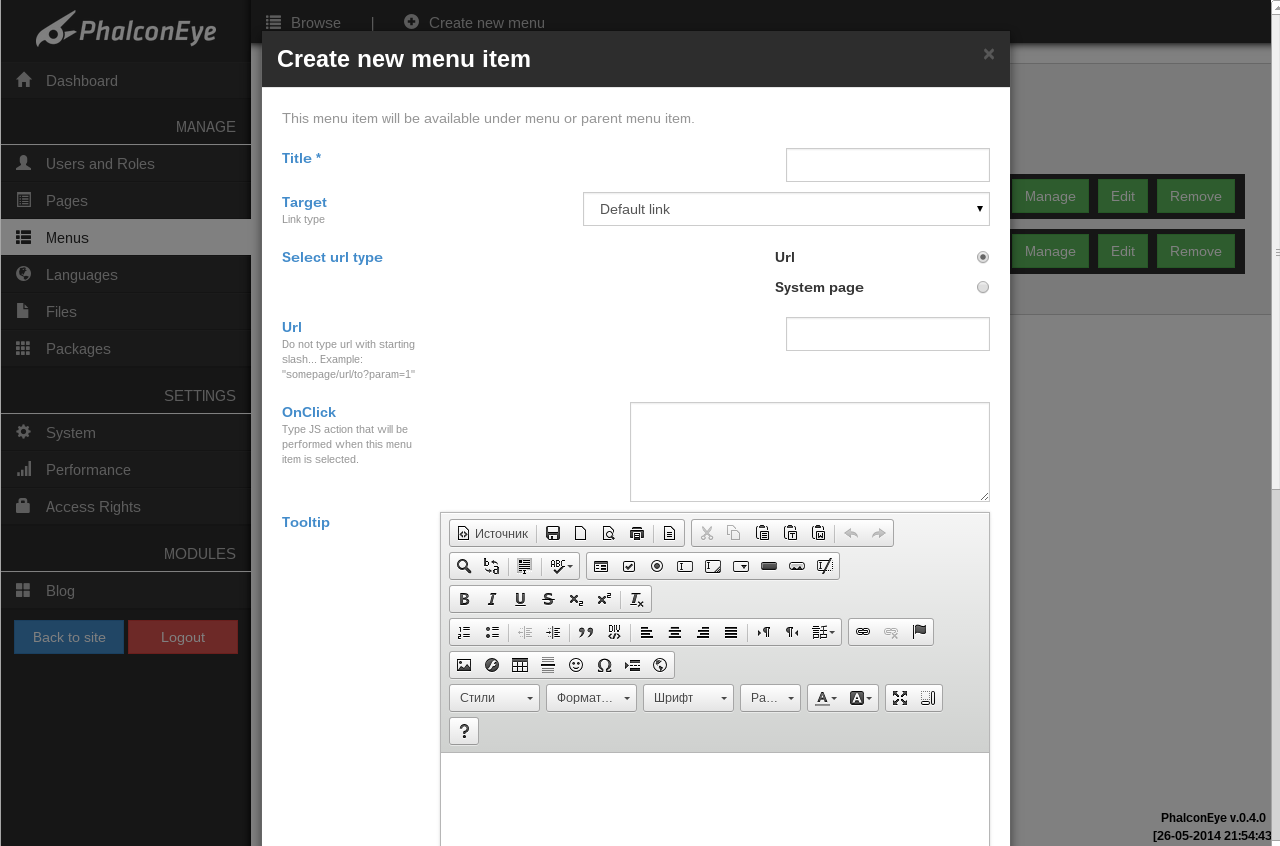The image size is (1280, 846).
Task: Open the Target link type dropdown
Action: (786, 209)
